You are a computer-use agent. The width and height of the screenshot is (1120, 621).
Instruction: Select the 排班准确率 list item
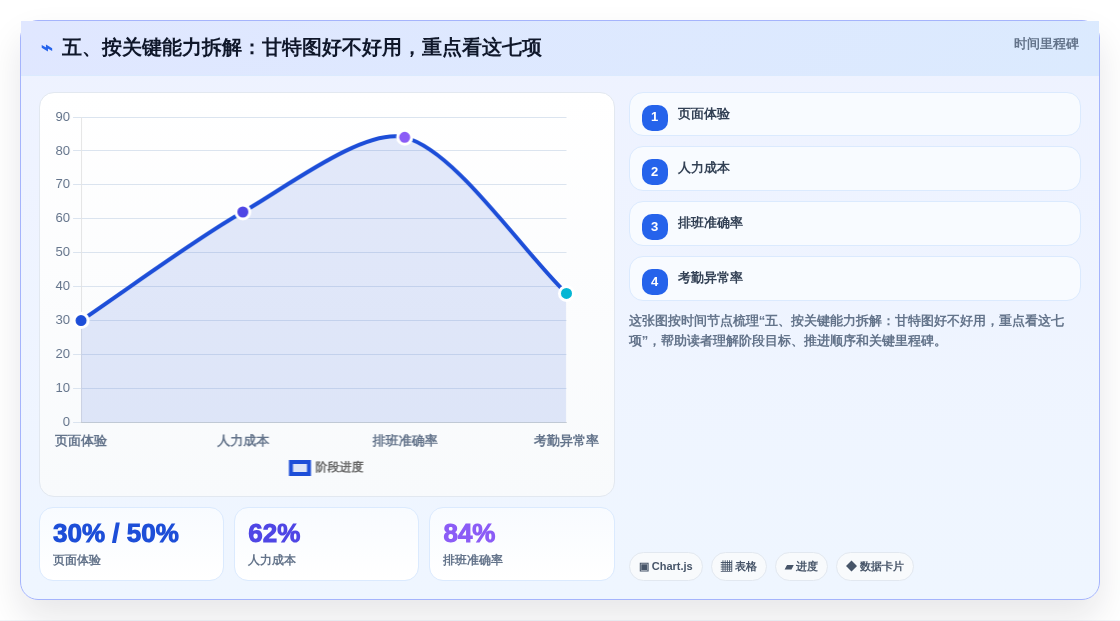point(854,224)
